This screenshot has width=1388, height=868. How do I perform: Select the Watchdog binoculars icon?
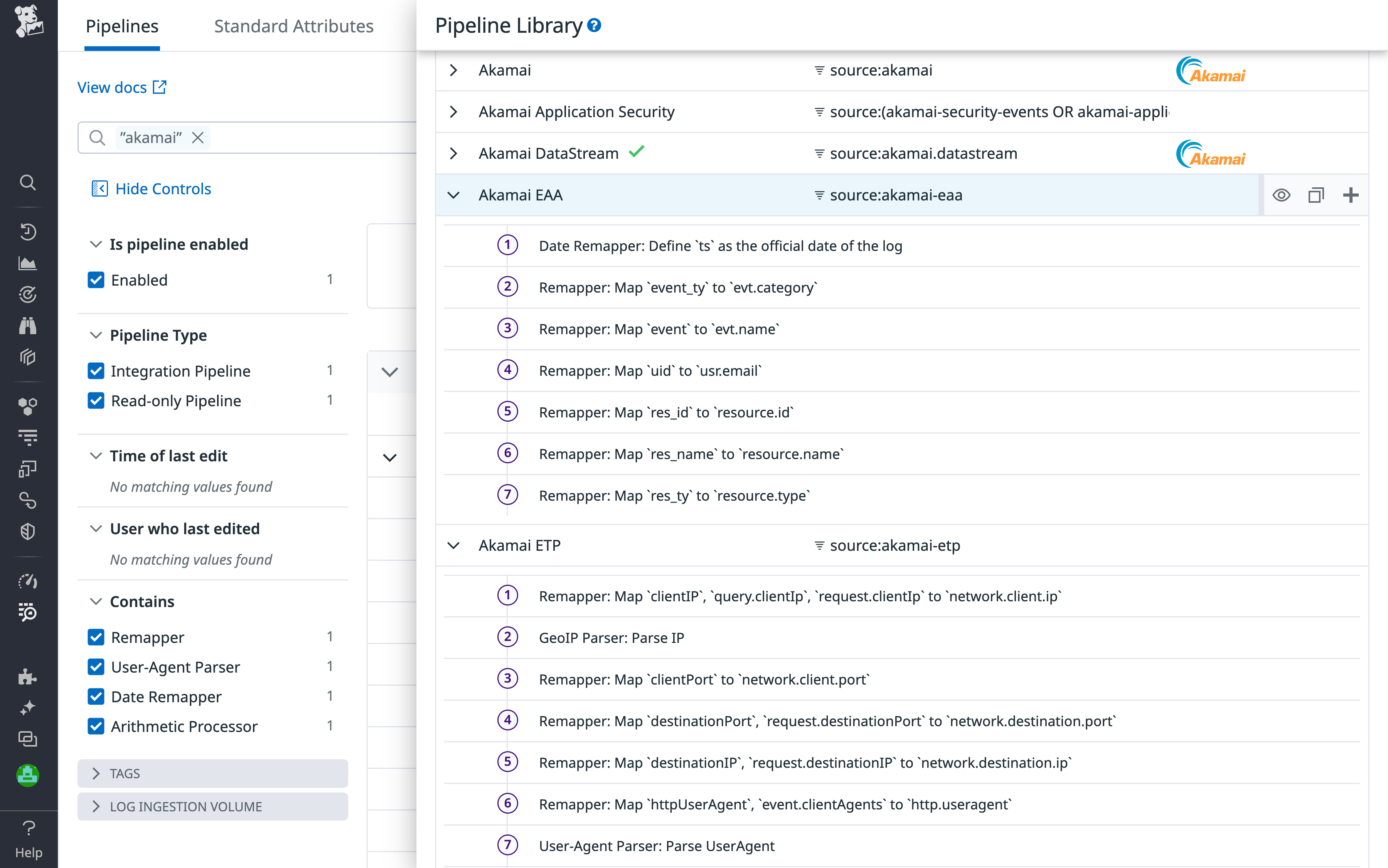coord(28,326)
